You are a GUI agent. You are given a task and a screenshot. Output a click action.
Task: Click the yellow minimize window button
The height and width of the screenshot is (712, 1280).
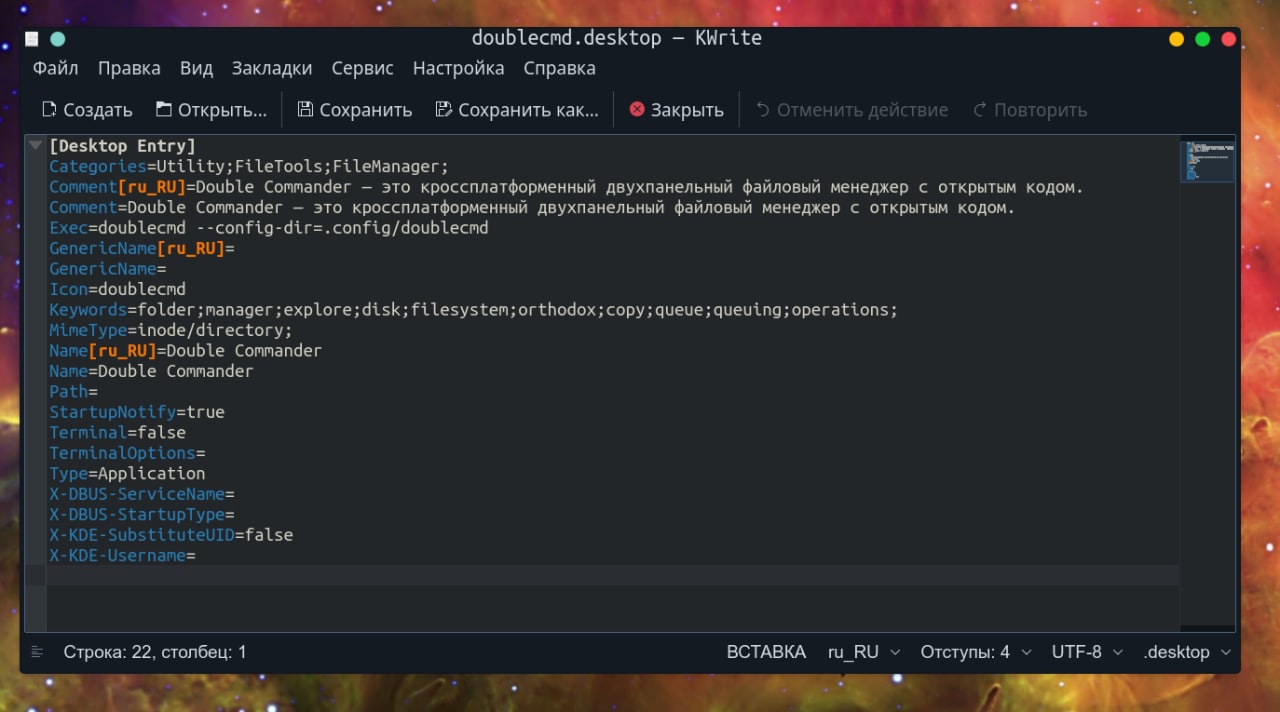pos(1177,39)
